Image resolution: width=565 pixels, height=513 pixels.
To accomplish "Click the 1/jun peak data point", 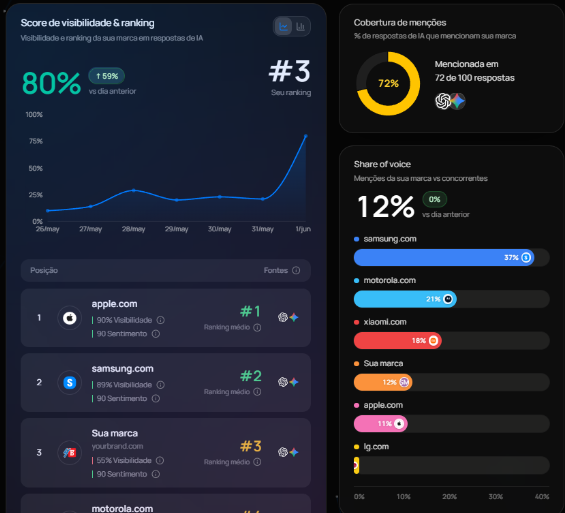I will pos(306,136).
